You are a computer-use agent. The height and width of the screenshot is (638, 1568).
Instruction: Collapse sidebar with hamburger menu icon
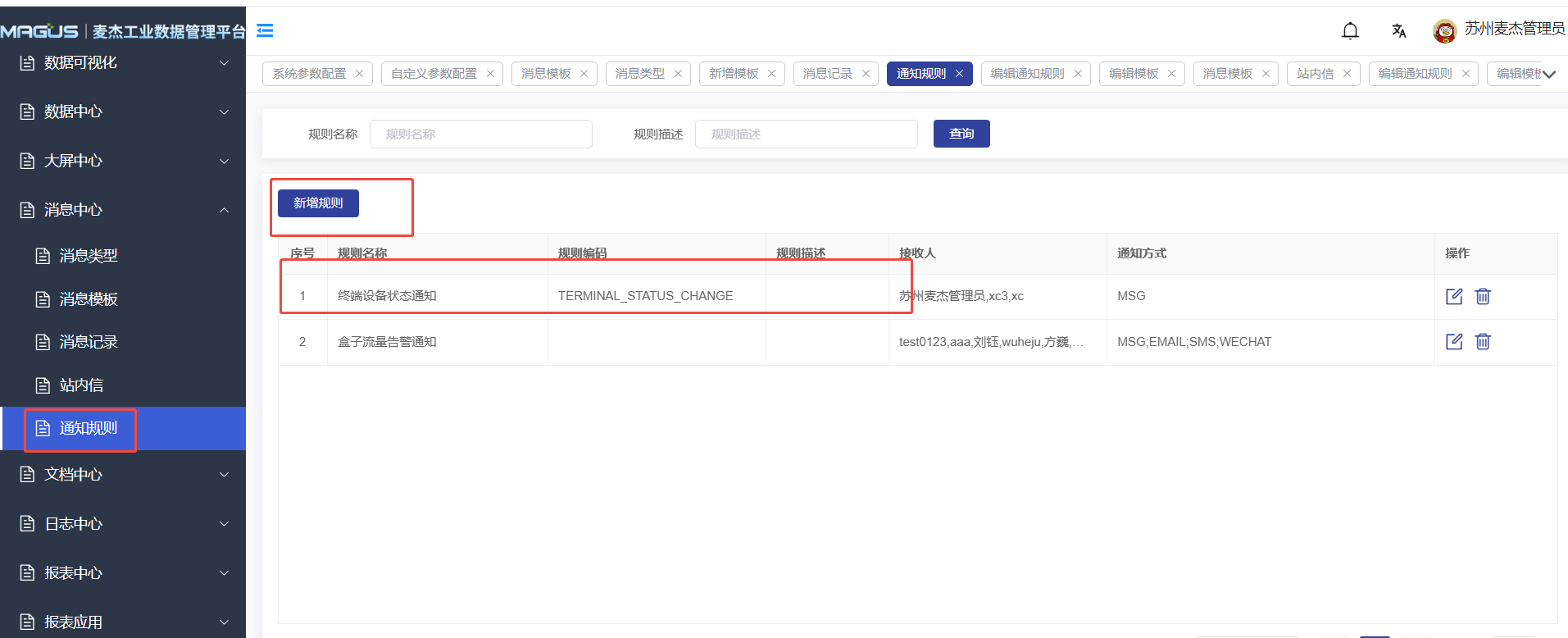pos(265,30)
